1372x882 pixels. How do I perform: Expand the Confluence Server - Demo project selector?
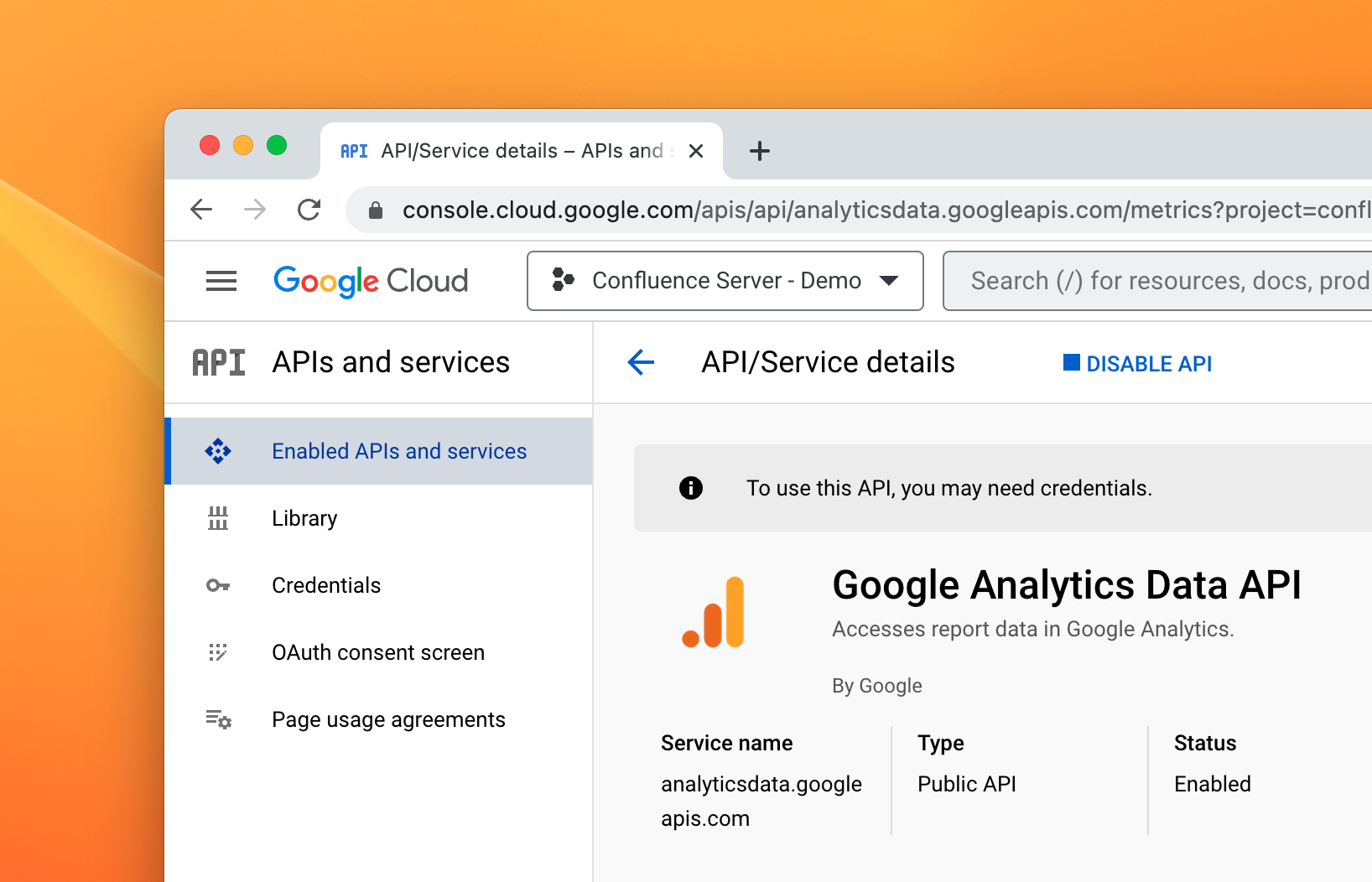coord(725,281)
